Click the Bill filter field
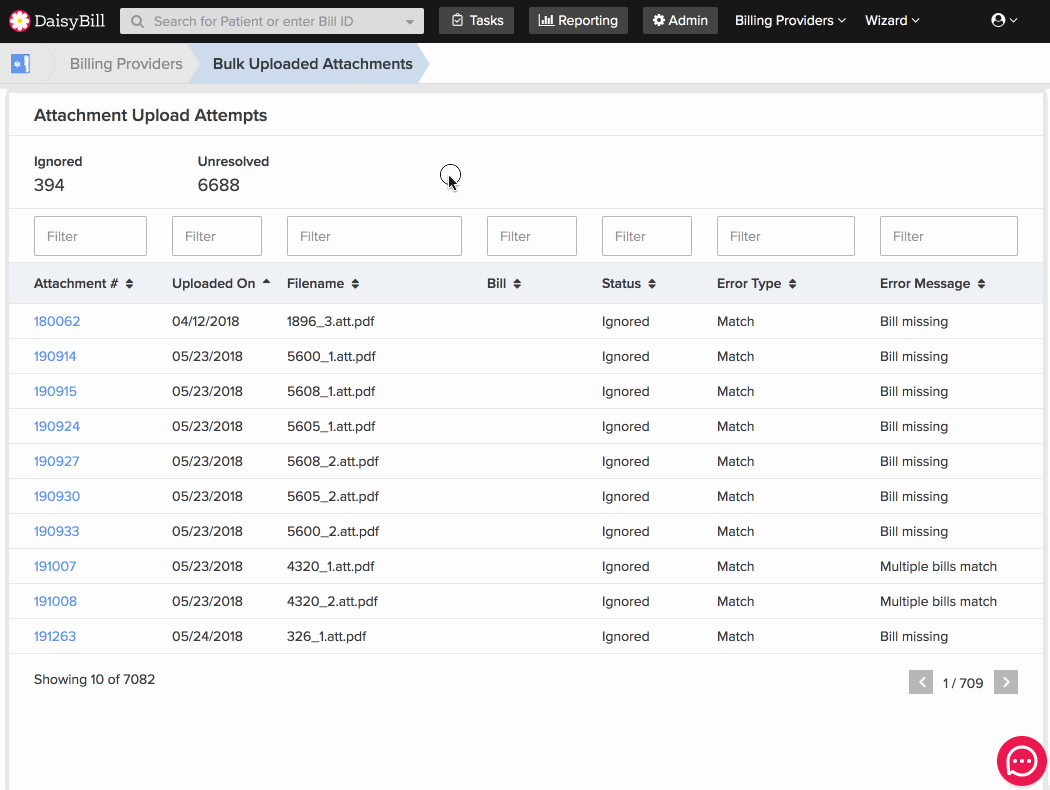The image size is (1050, 790). [532, 236]
